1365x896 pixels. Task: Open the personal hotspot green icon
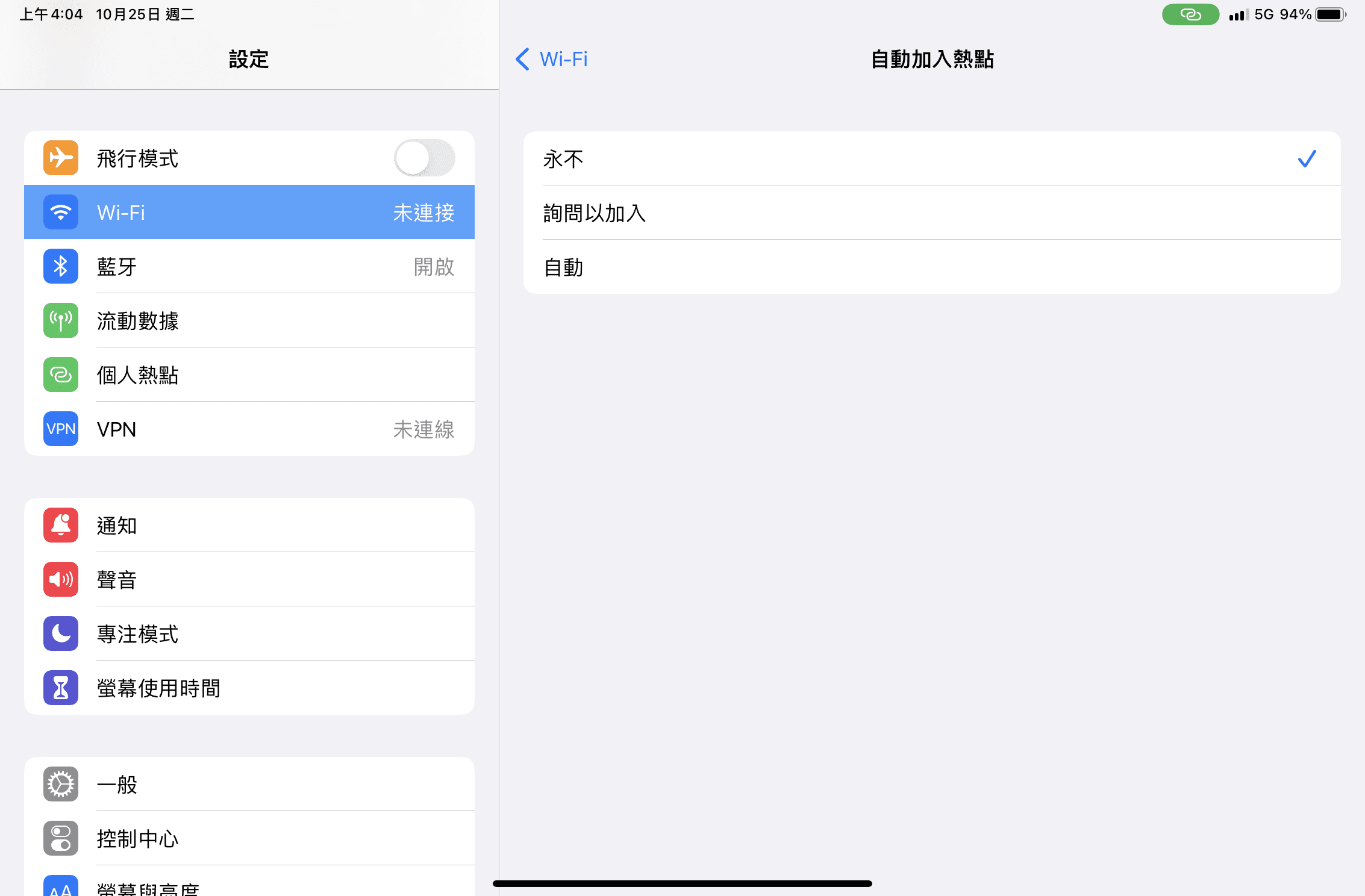(x=61, y=375)
